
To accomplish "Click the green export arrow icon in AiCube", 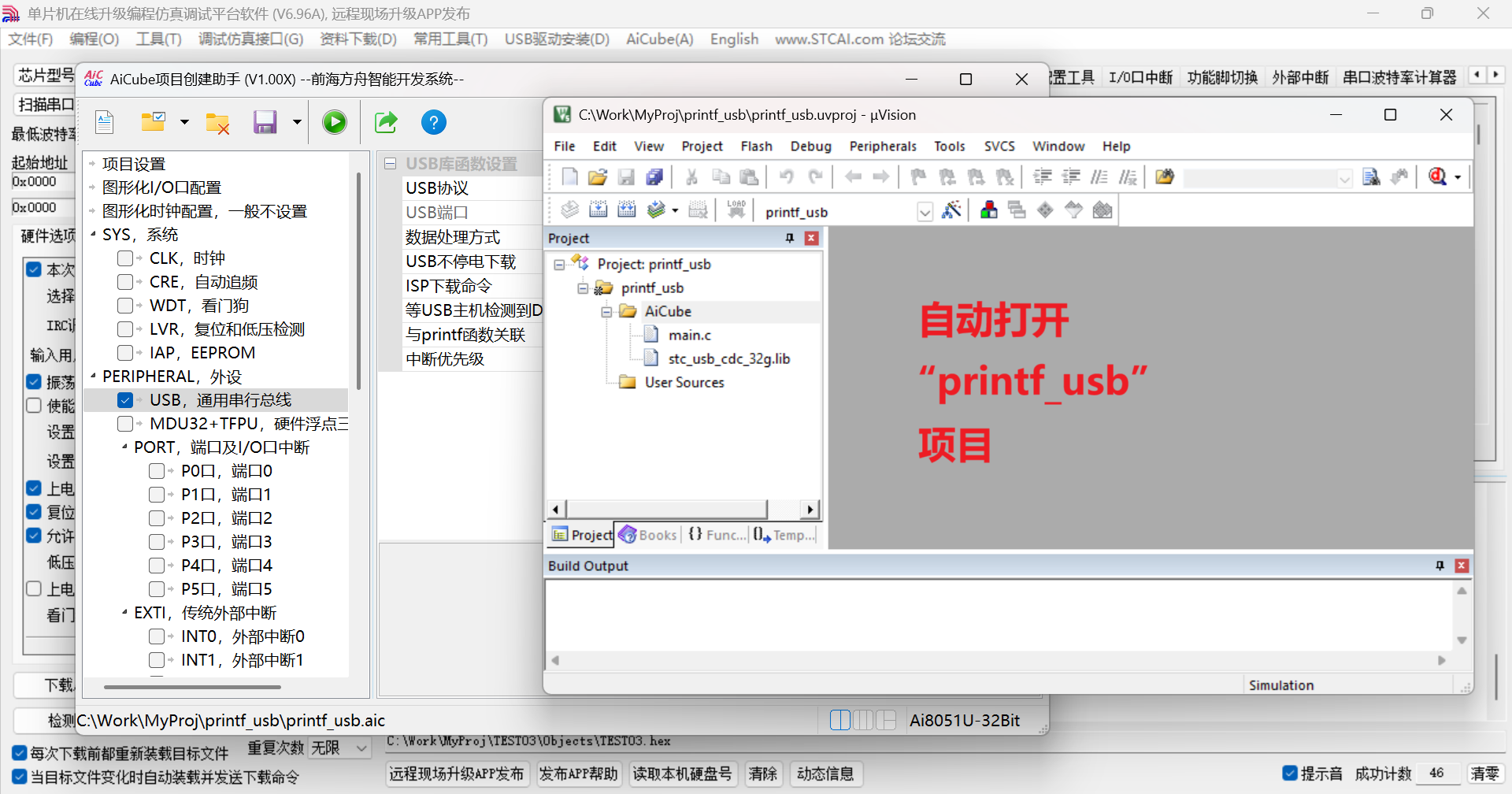I will coord(386,122).
